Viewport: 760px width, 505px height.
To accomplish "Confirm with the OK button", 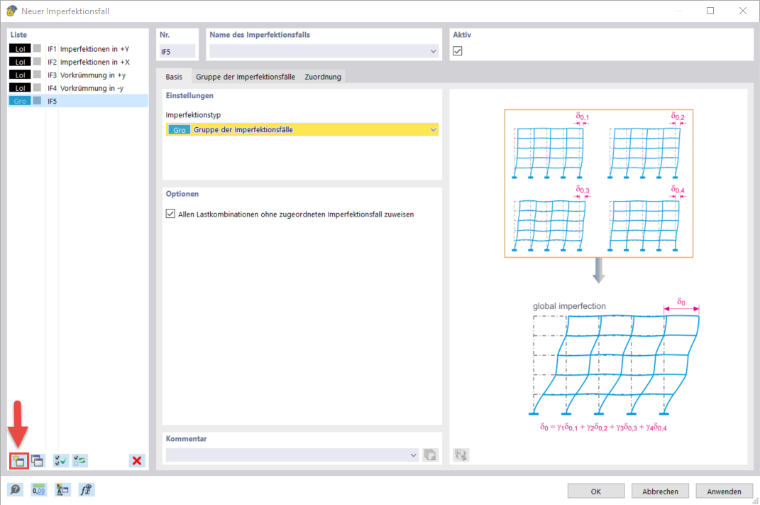I will tap(596, 491).
